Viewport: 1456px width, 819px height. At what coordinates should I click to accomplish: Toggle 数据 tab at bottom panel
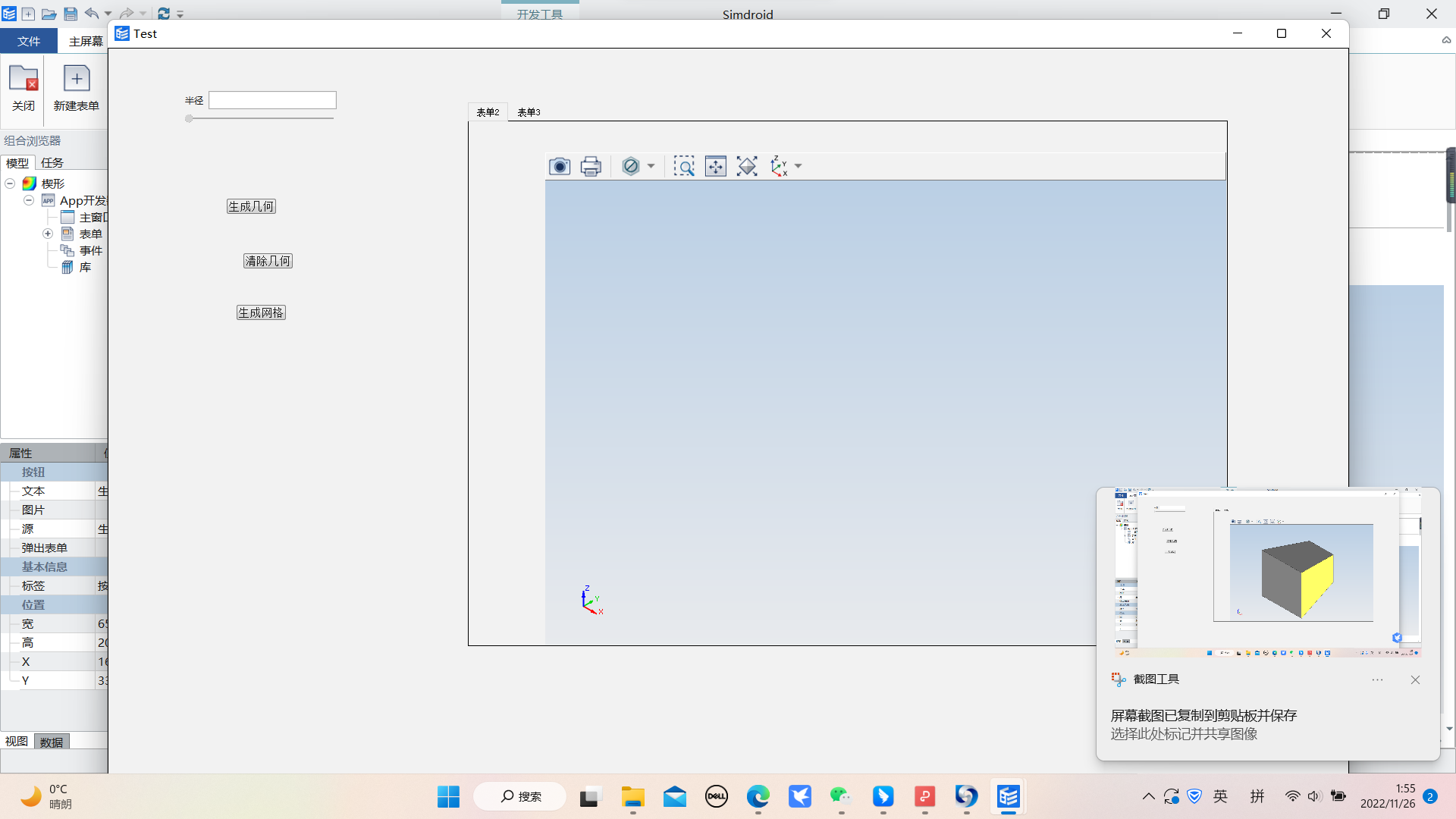click(51, 741)
